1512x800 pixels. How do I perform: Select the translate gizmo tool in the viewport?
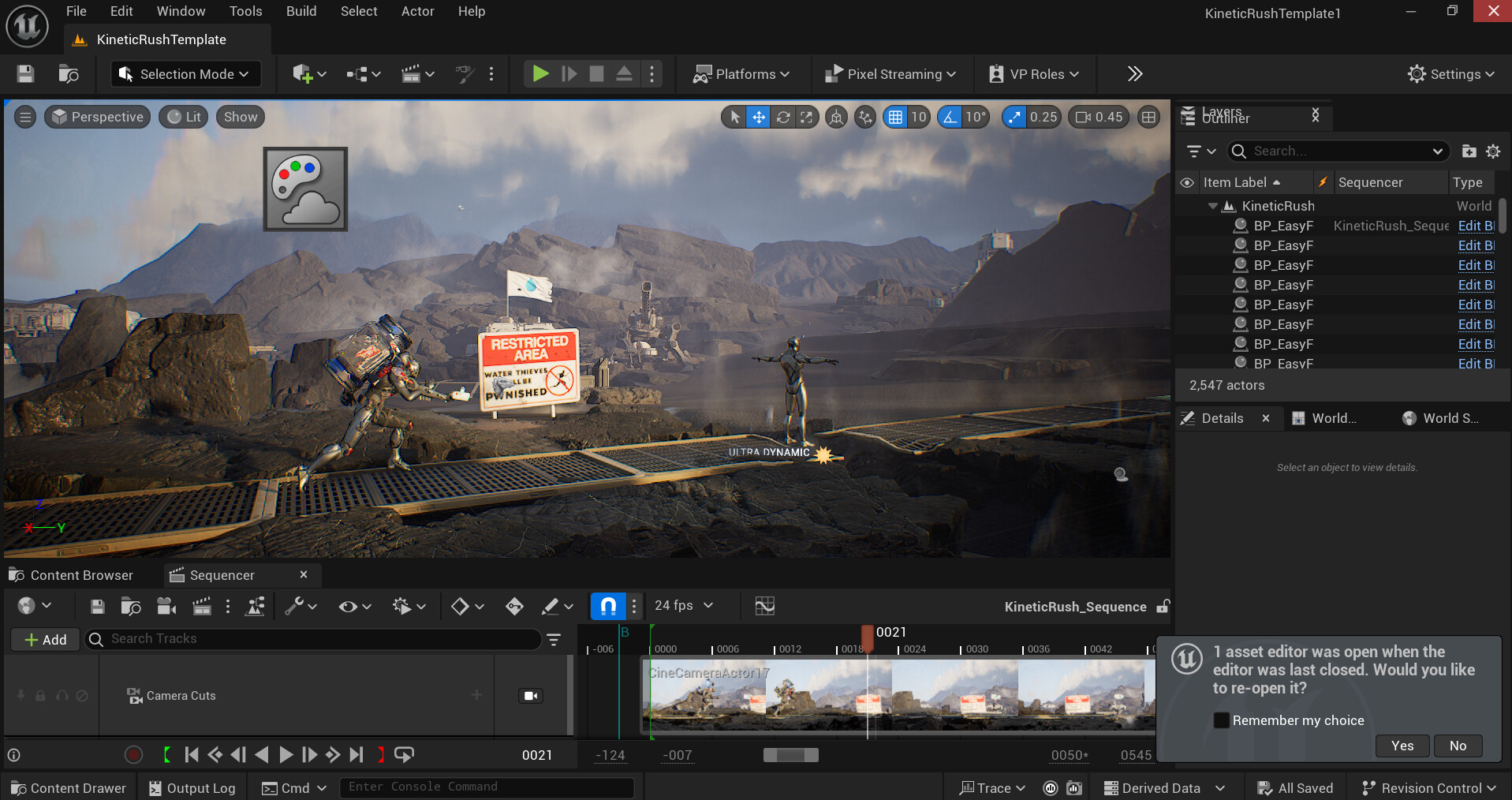click(758, 117)
